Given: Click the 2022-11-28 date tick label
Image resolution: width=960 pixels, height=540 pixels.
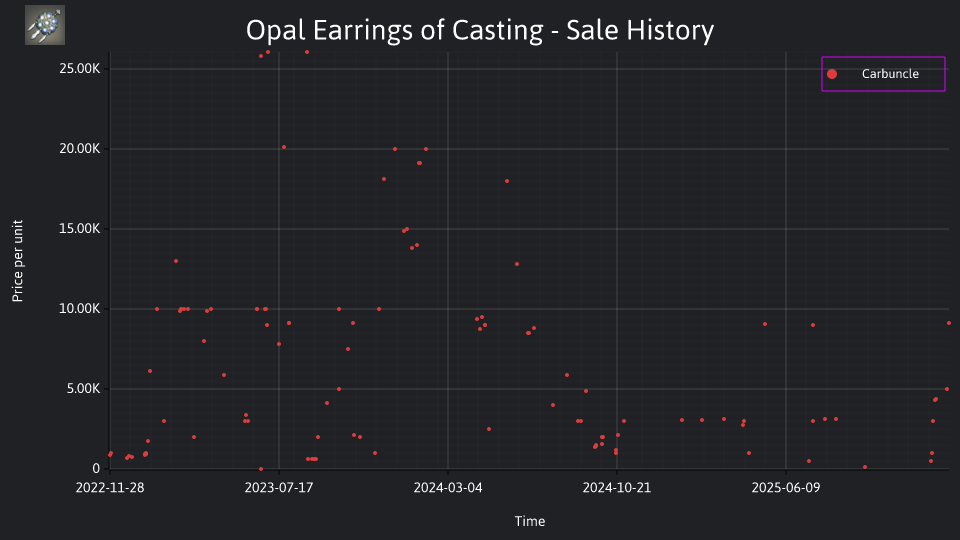Looking at the screenshot, I should click(110, 488).
